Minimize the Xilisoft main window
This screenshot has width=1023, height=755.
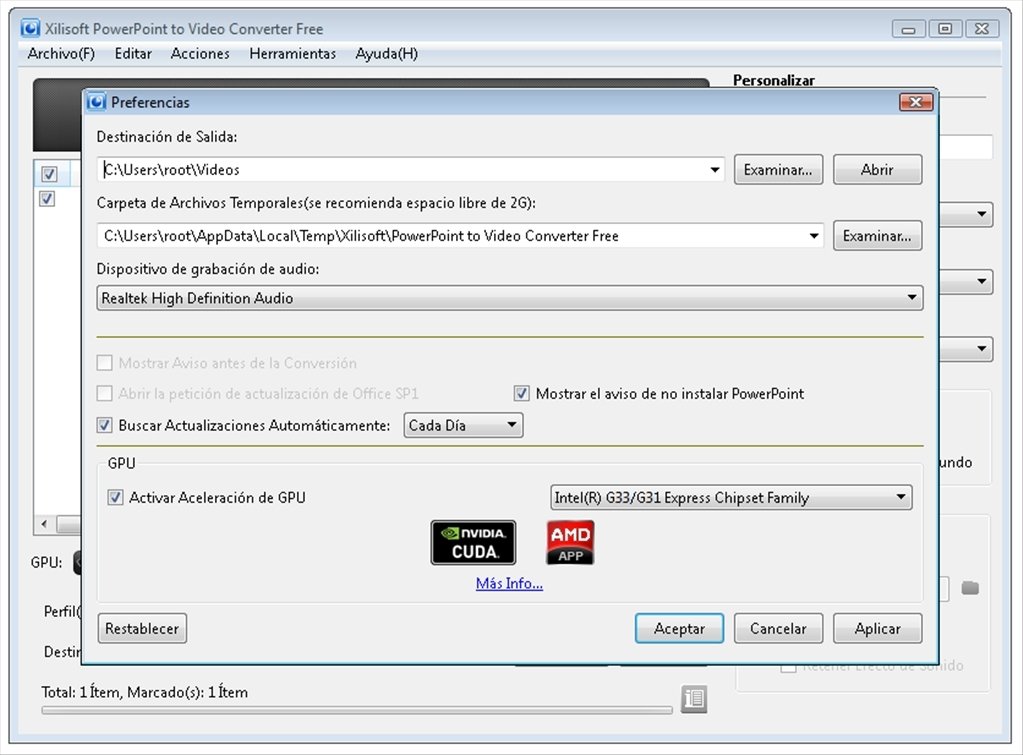[x=909, y=29]
